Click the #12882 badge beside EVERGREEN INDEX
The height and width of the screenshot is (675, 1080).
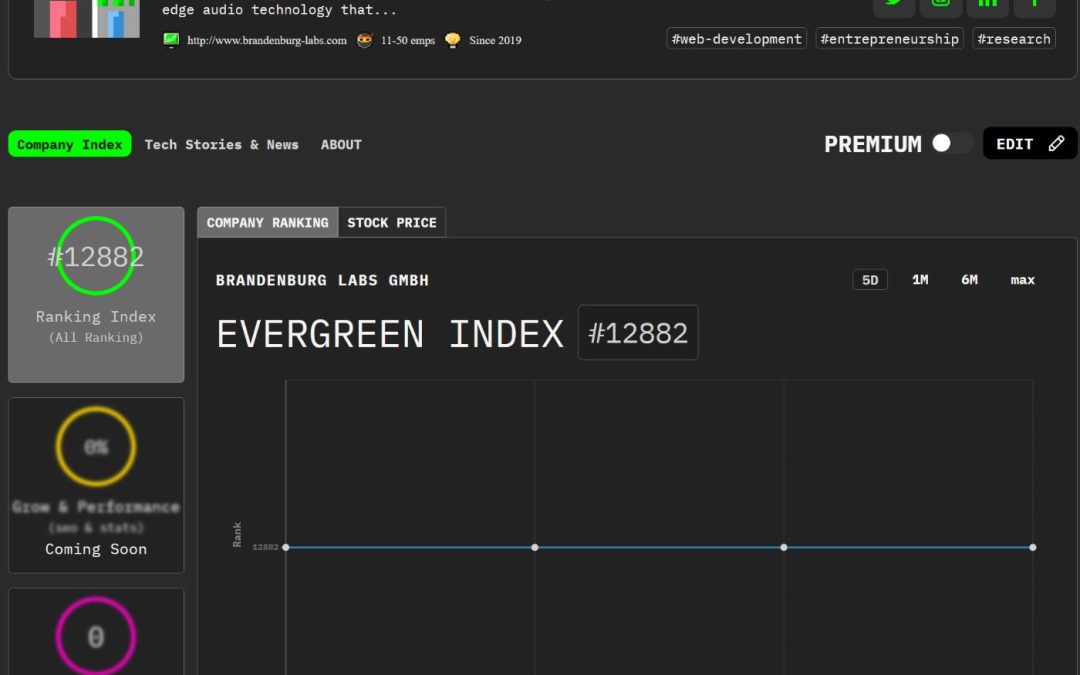coord(638,333)
